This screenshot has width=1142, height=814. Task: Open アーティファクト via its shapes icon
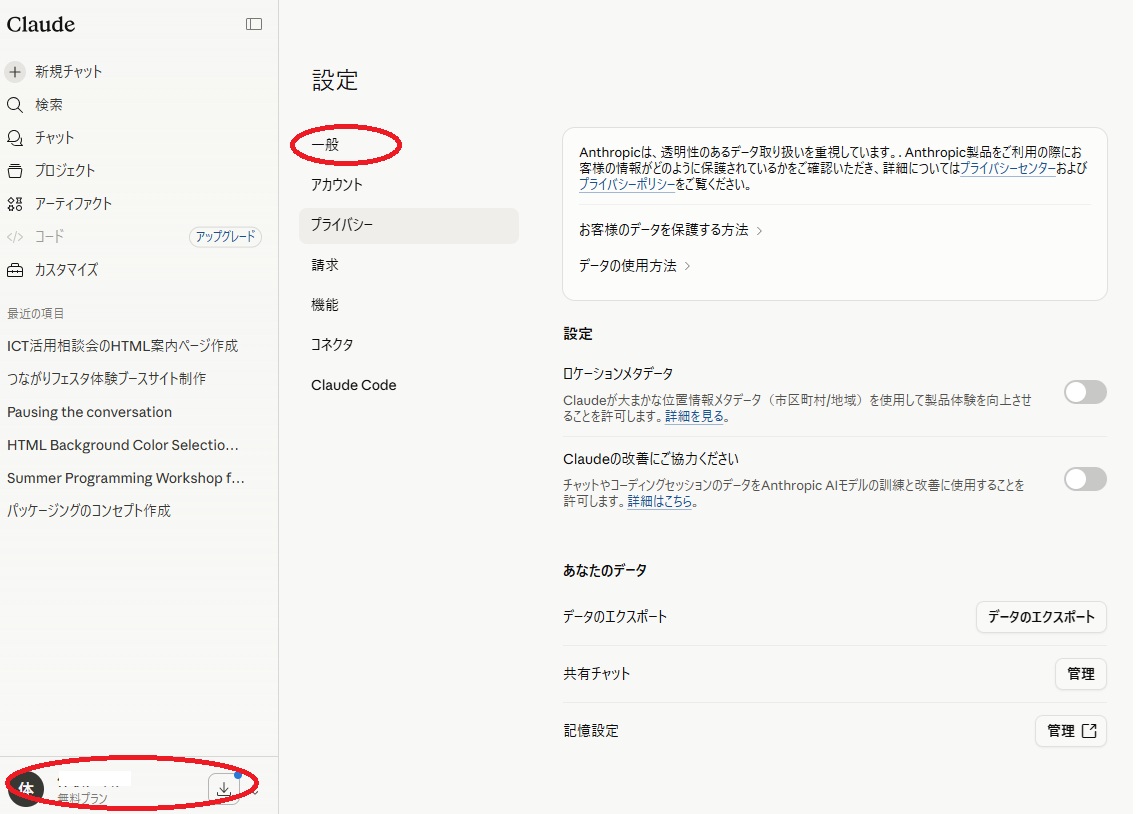pos(15,204)
